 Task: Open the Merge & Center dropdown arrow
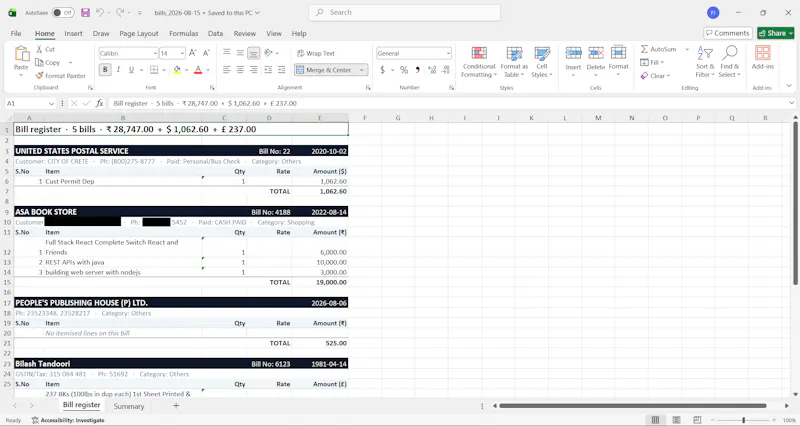362,70
